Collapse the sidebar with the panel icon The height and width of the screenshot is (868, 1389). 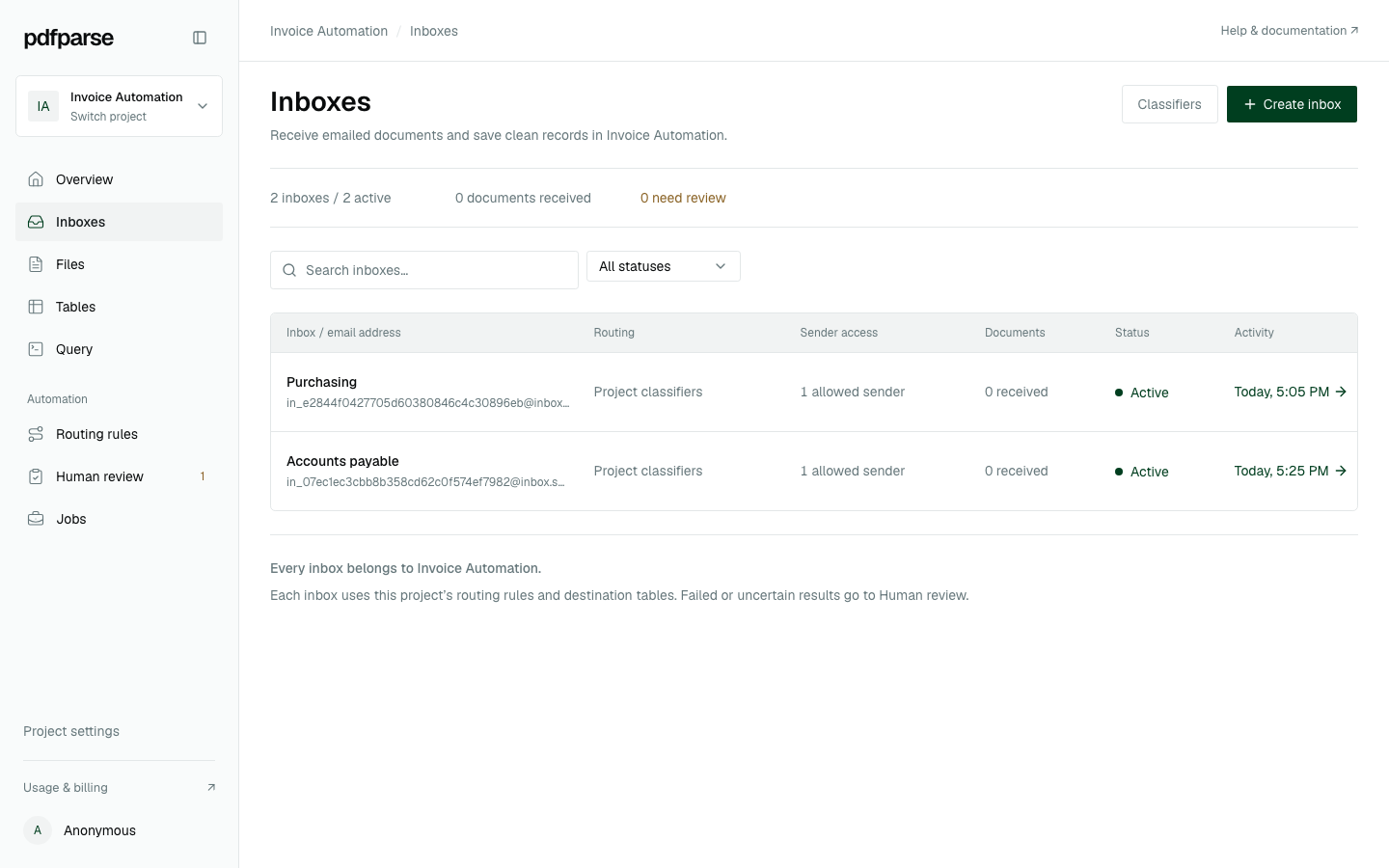(200, 38)
